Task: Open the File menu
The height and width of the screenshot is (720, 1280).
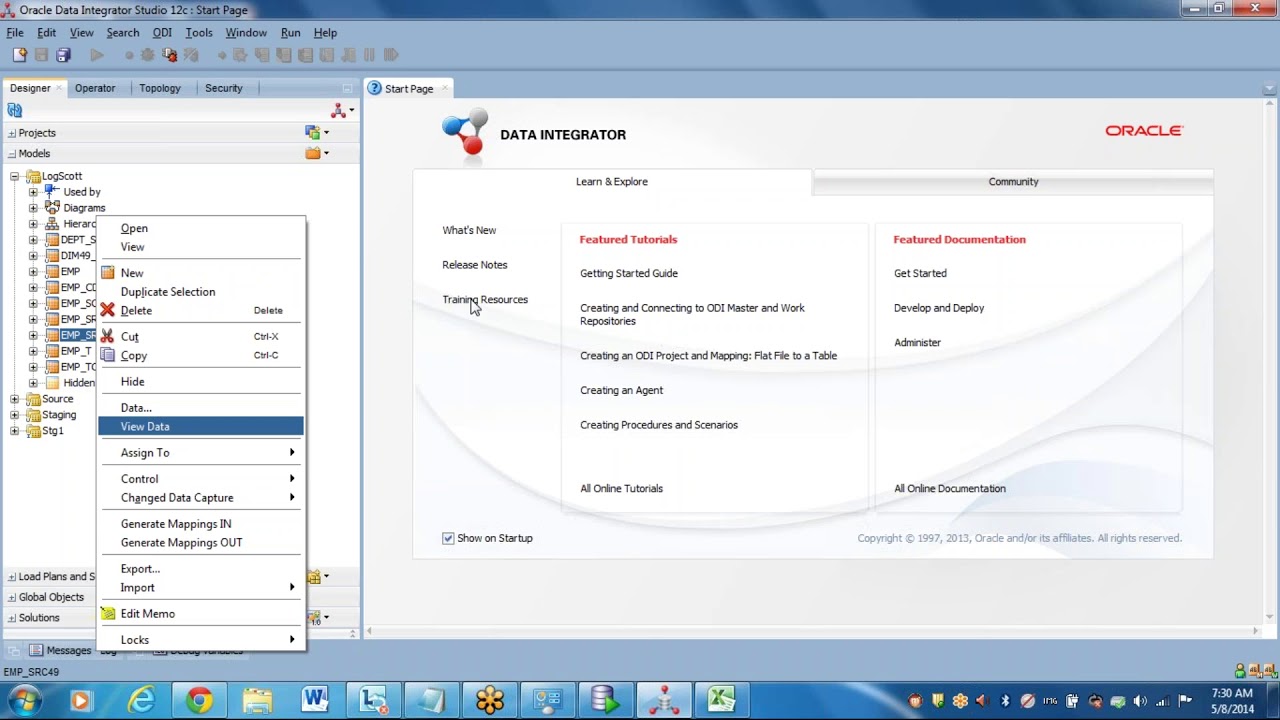Action: pos(15,33)
